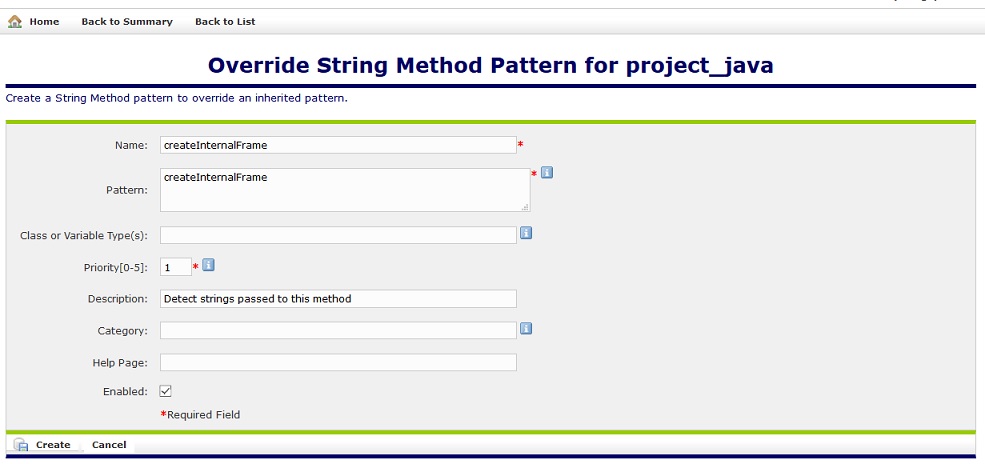Click the Priority info icon
This screenshot has height=464, width=985.
(209, 265)
